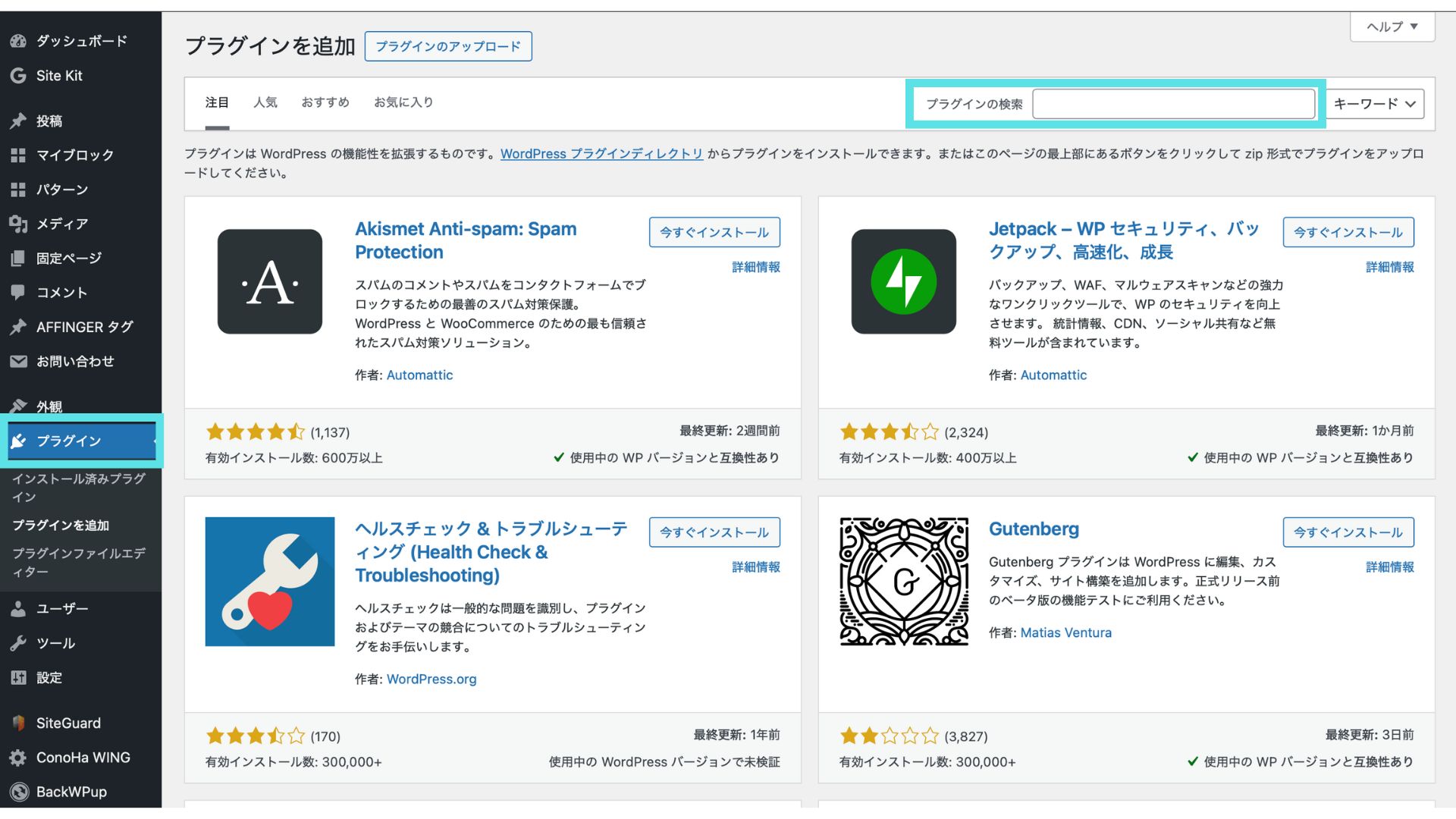Click the comment bubble icon beside コメント
This screenshot has width=1456, height=819.
(x=18, y=293)
